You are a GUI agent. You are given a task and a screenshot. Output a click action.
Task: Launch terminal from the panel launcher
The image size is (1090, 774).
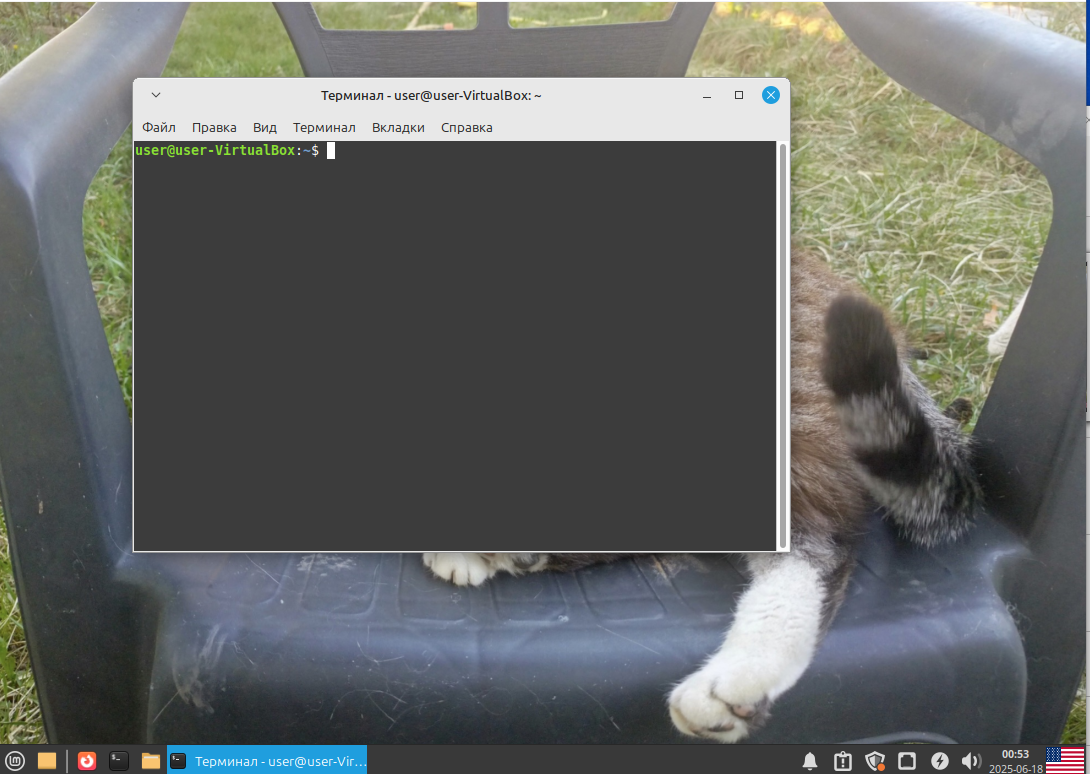click(119, 761)
